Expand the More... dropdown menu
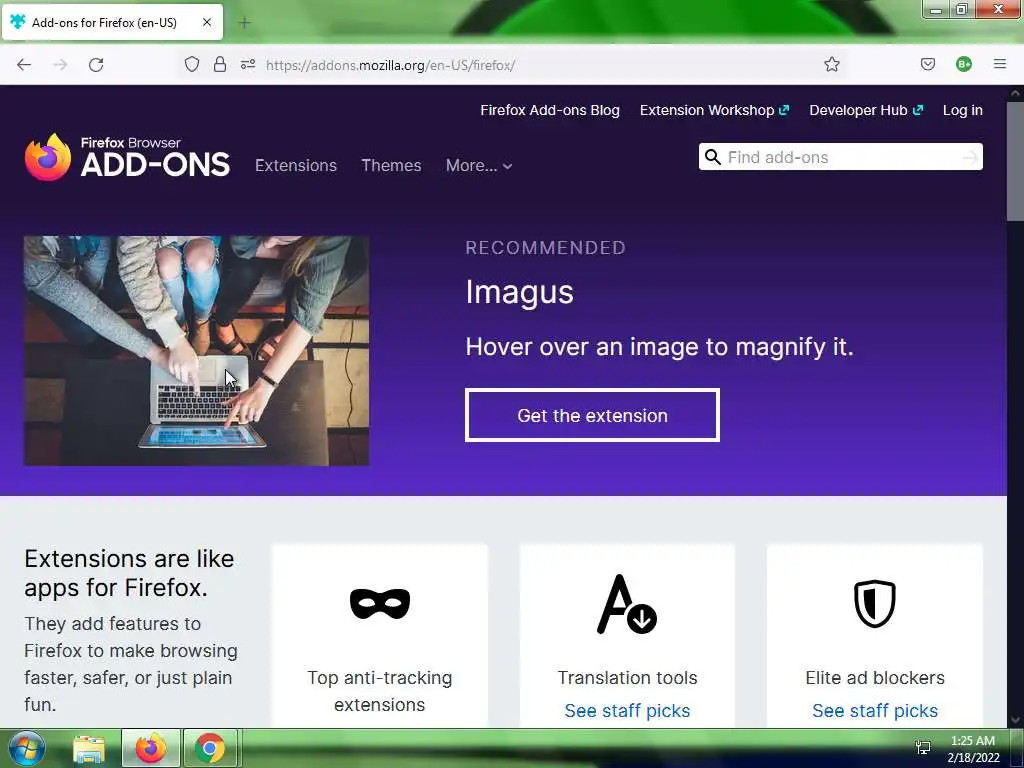The width and height of the screenshot is (1024, 768). [x=479, y=166]
